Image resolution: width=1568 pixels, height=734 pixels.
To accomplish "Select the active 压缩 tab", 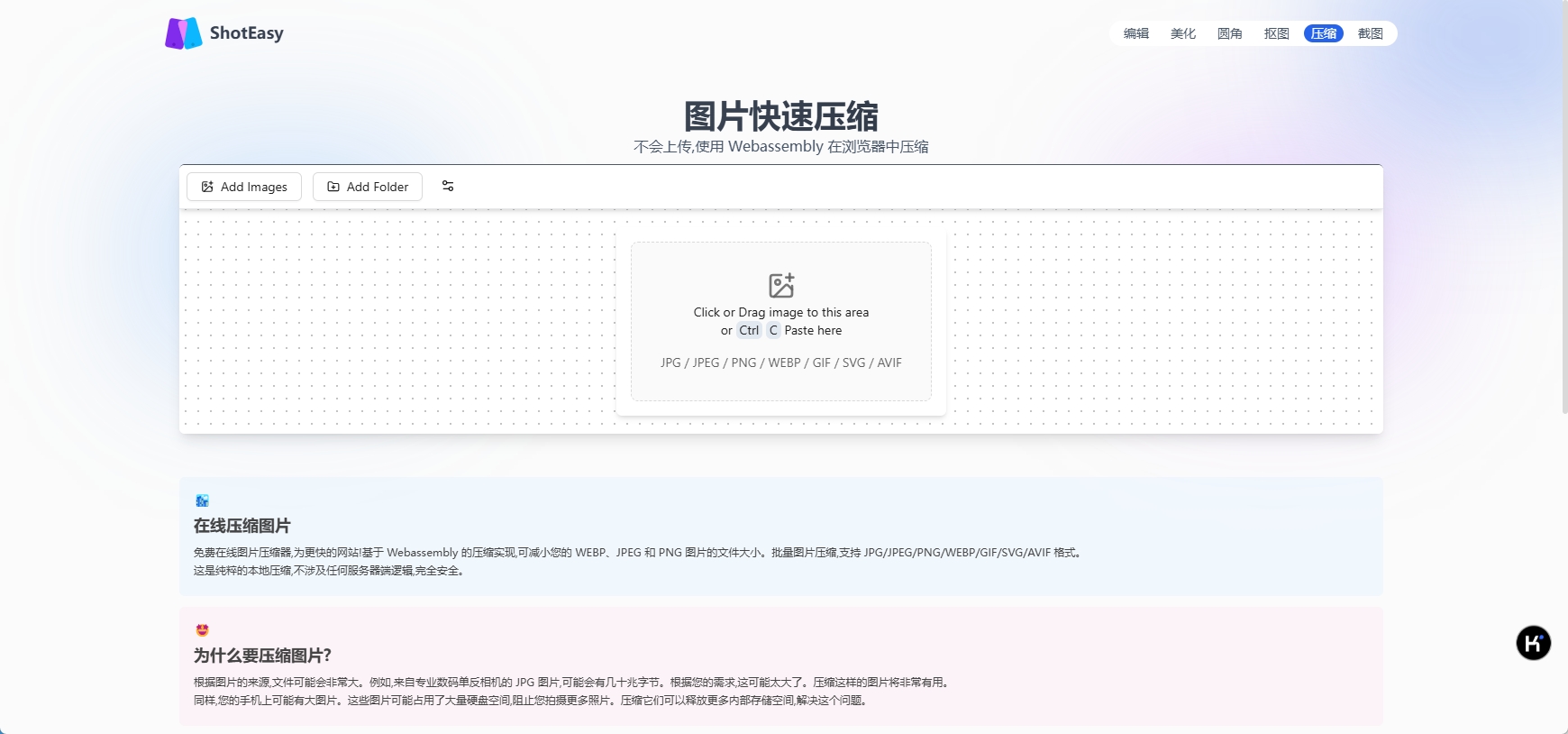I will pyautogui.click(x=1324, y=33).
